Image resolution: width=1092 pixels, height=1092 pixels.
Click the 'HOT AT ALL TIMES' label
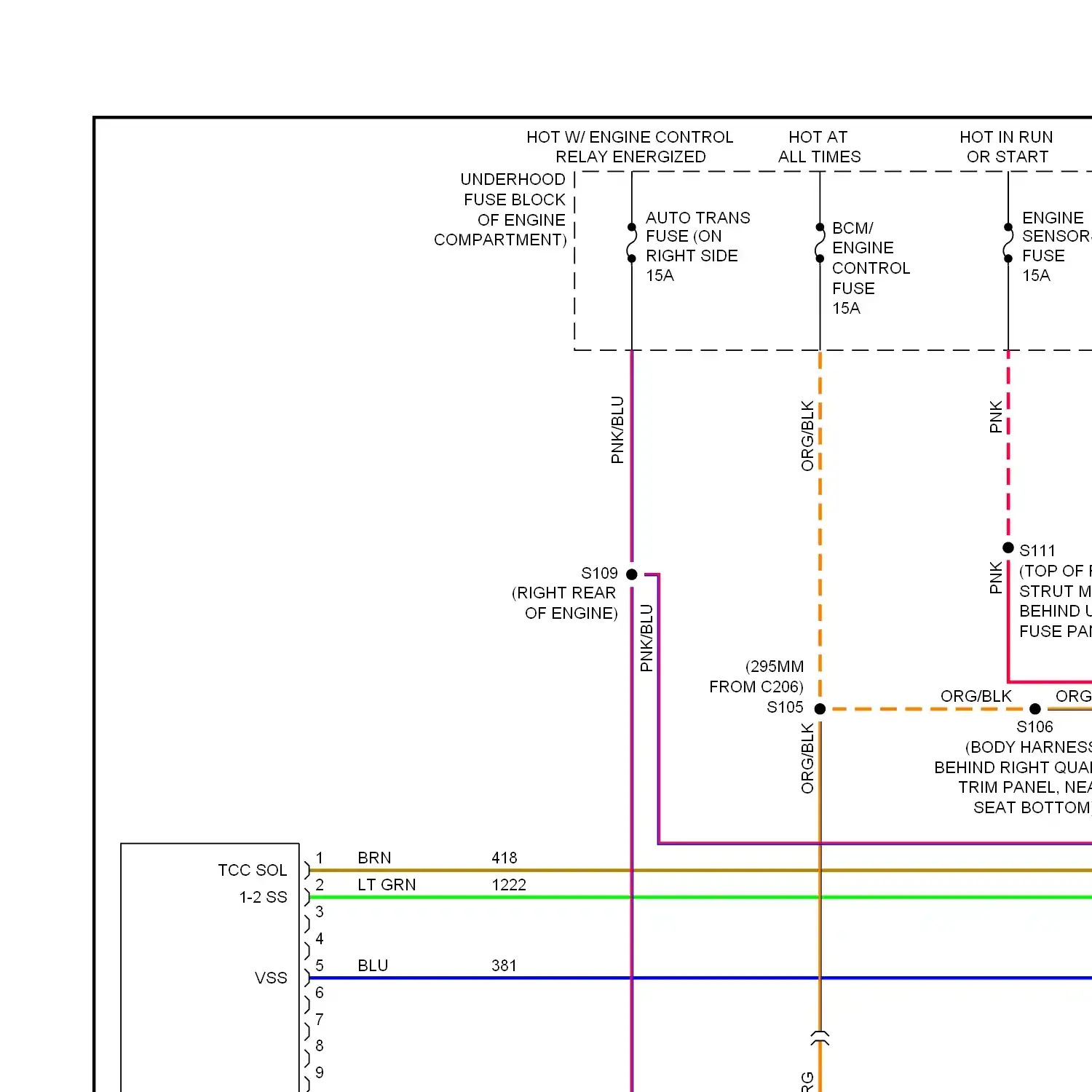(819, 147)
